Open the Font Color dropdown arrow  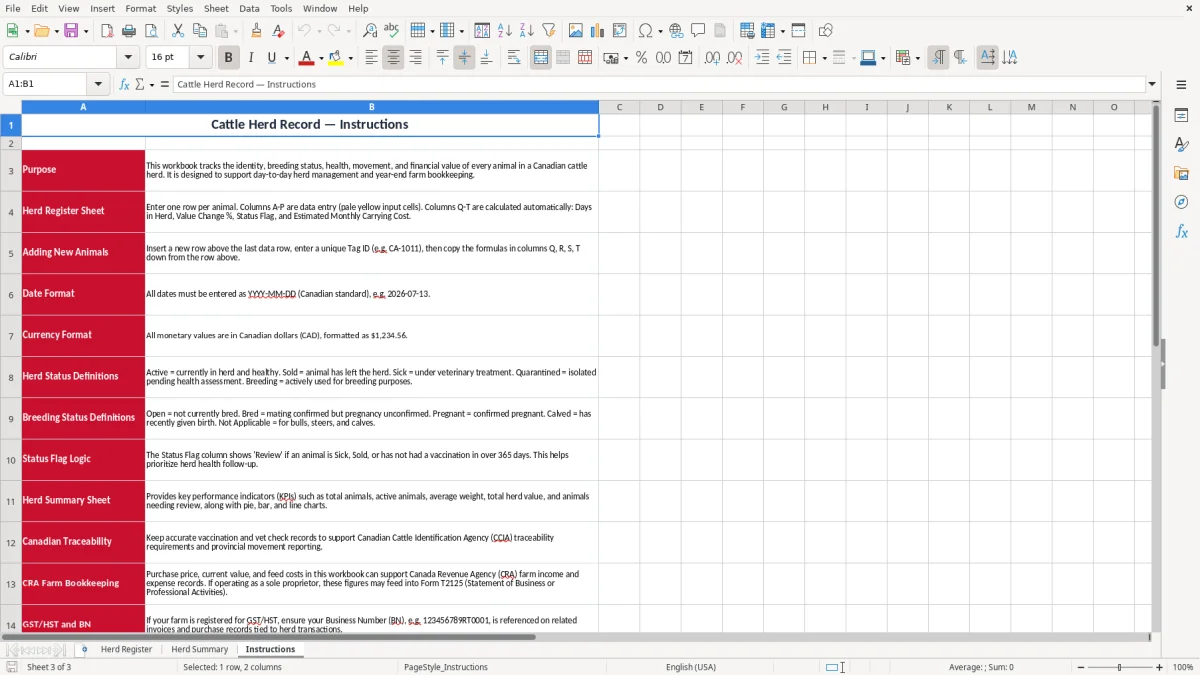click(x=321, y=58)
